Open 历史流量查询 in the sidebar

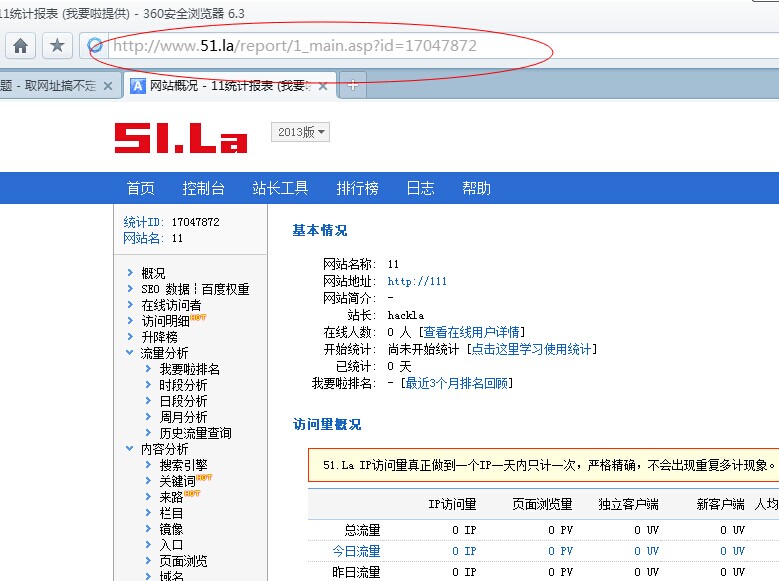pos(195,432)
